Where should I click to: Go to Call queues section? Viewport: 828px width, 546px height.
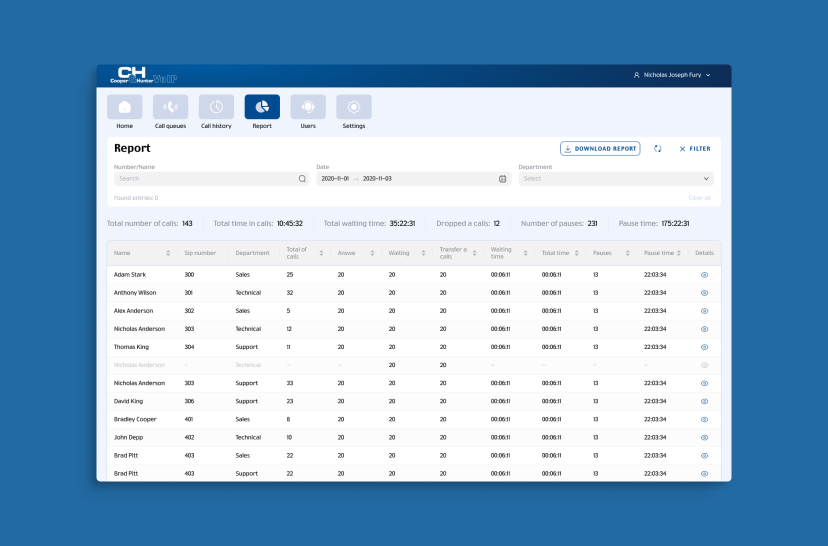point(171,107)
